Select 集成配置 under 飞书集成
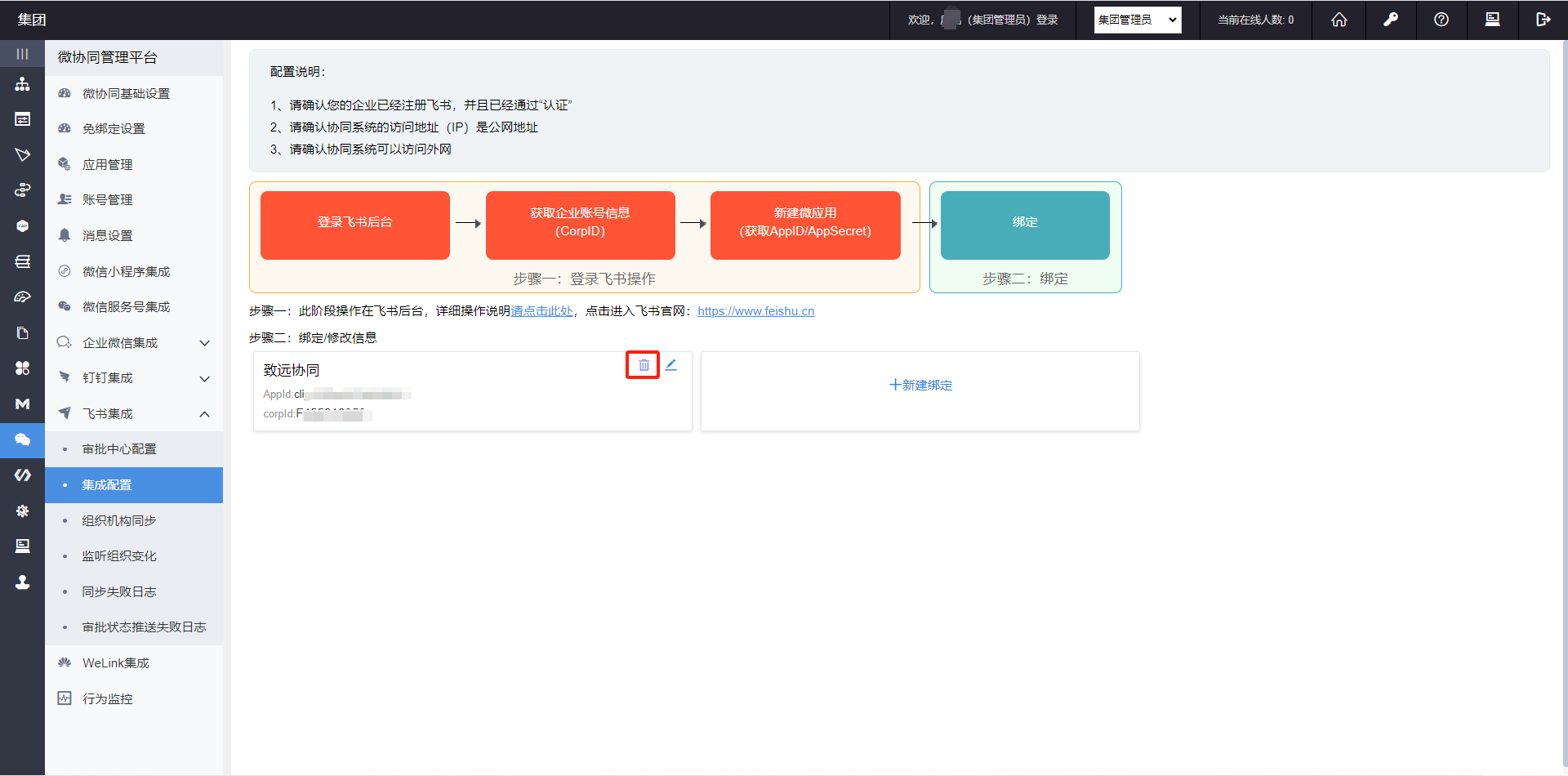 134,485
